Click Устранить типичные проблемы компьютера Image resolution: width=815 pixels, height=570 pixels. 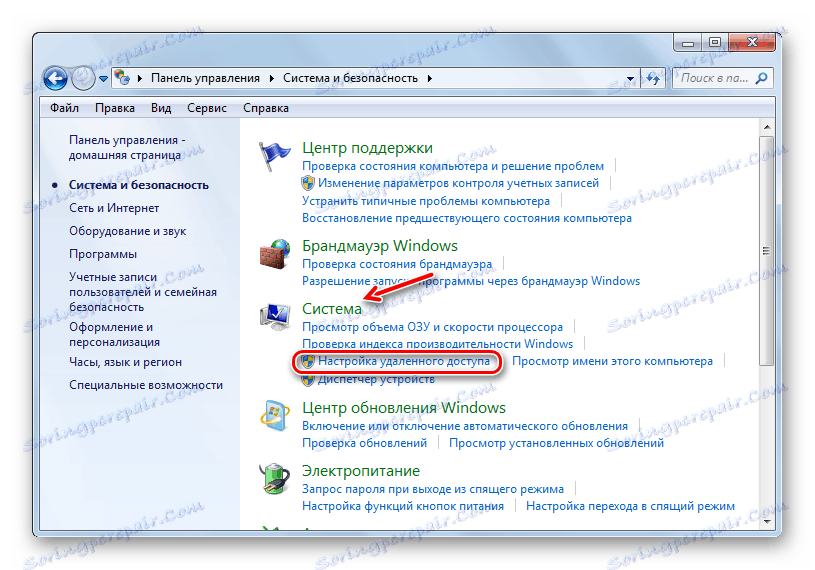(426, 201)
